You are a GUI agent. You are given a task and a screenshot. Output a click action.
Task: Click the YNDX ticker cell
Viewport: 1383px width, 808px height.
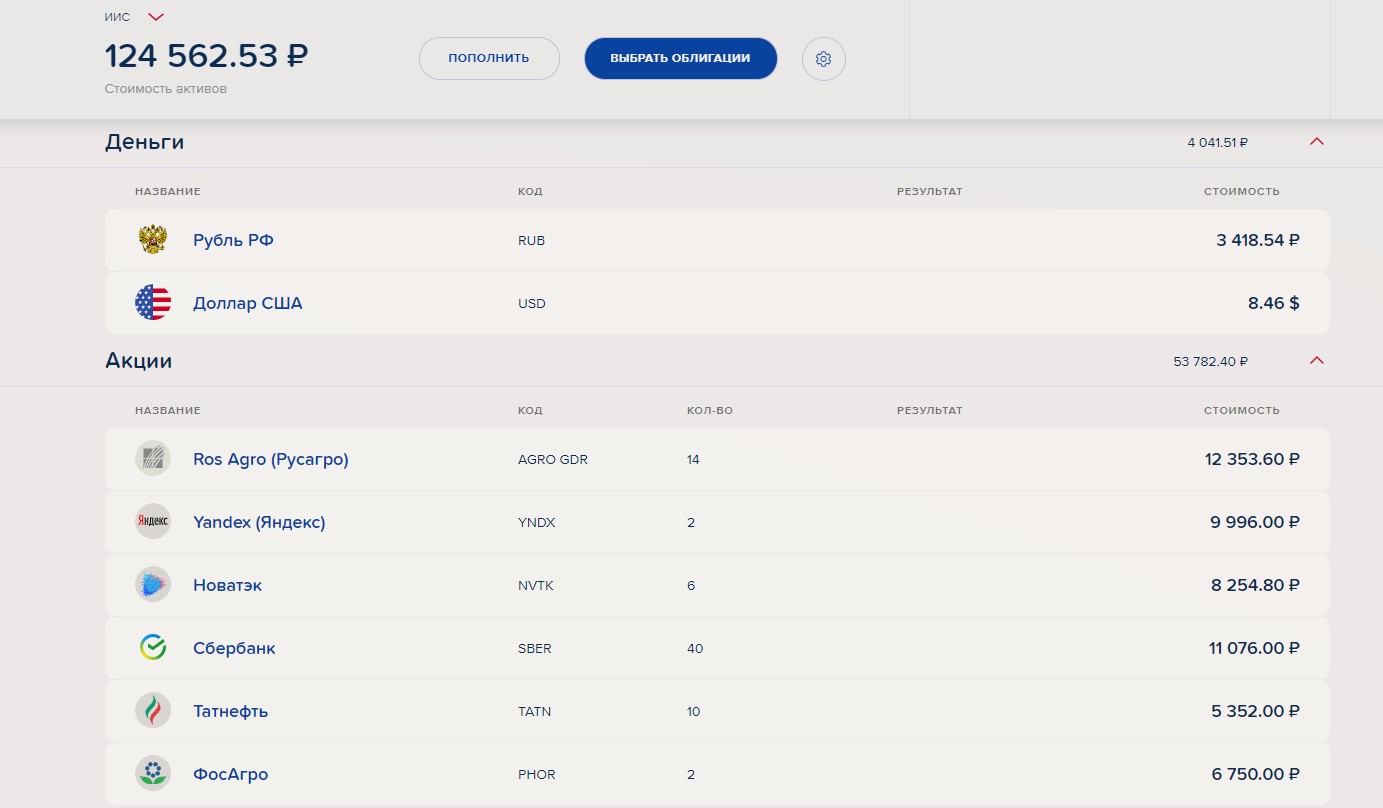(536, 523)
